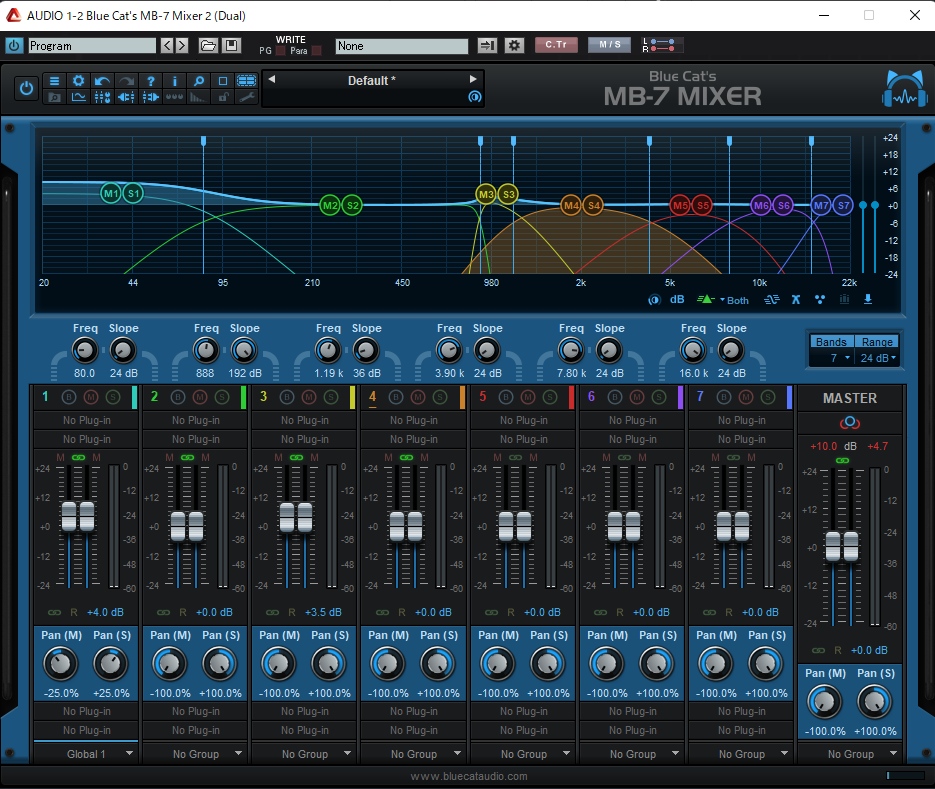Open band 1 Global 1 group dropdown
935x789 pixels.
(x=86, y=754)
